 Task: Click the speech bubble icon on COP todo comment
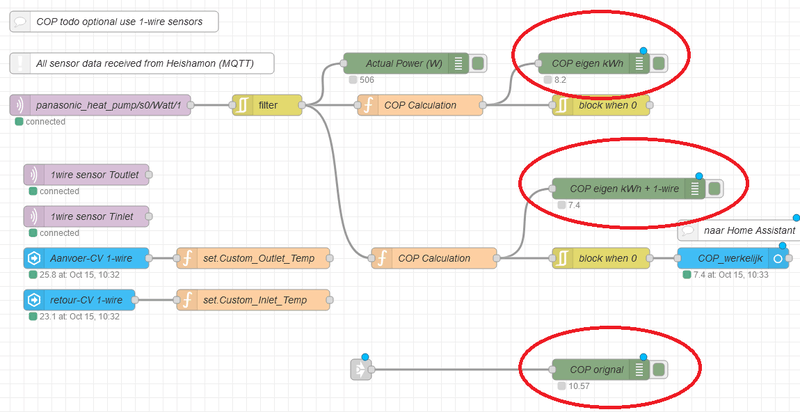(x=19, y=22)
